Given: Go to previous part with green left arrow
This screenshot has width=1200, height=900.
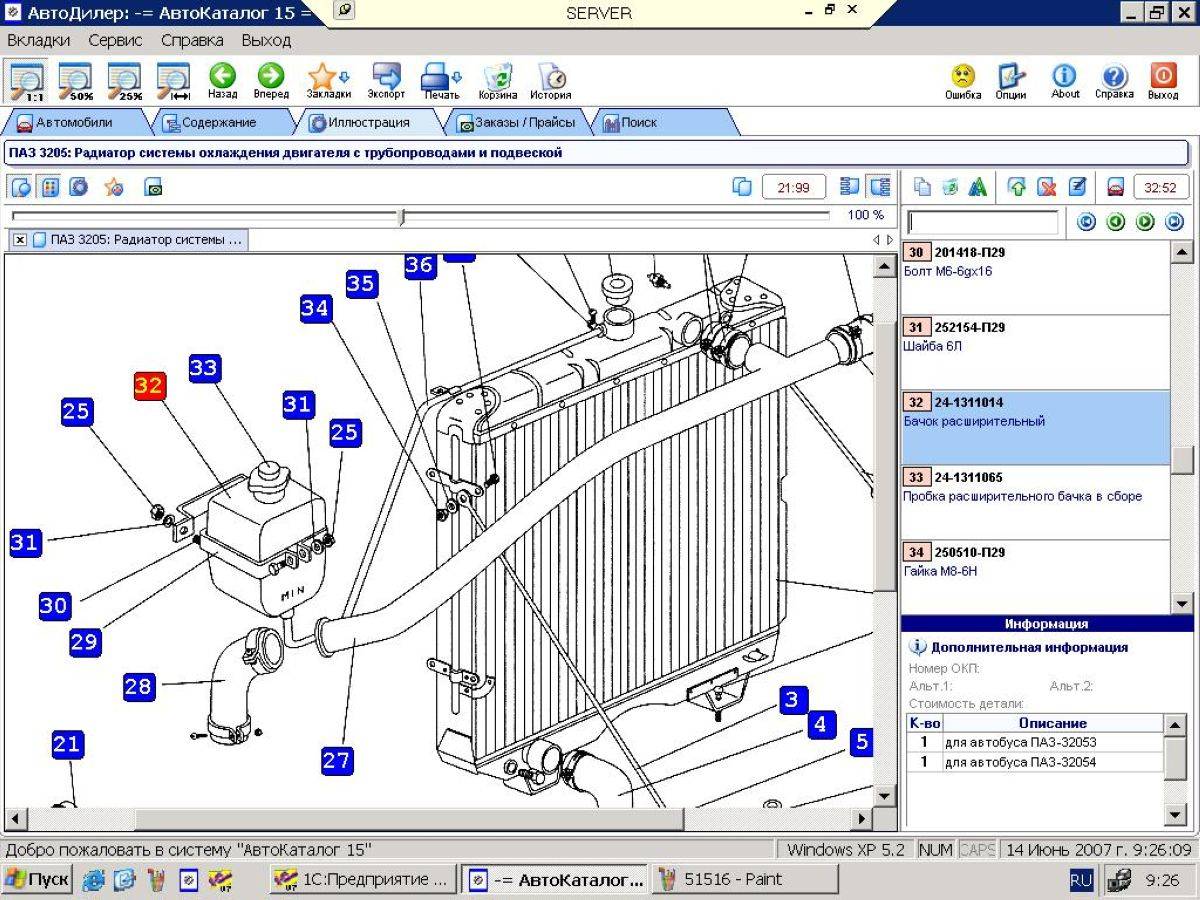Looking at the screenshot, I should 1116,222.
